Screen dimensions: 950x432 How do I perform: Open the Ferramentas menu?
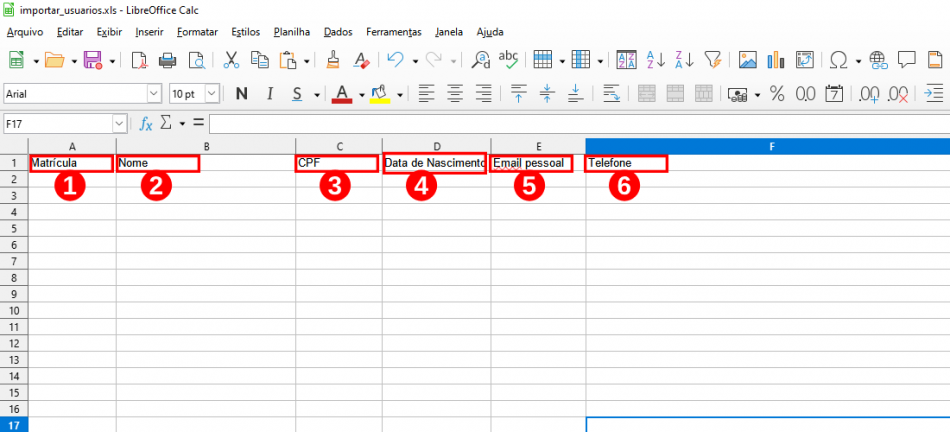(394, 32)
